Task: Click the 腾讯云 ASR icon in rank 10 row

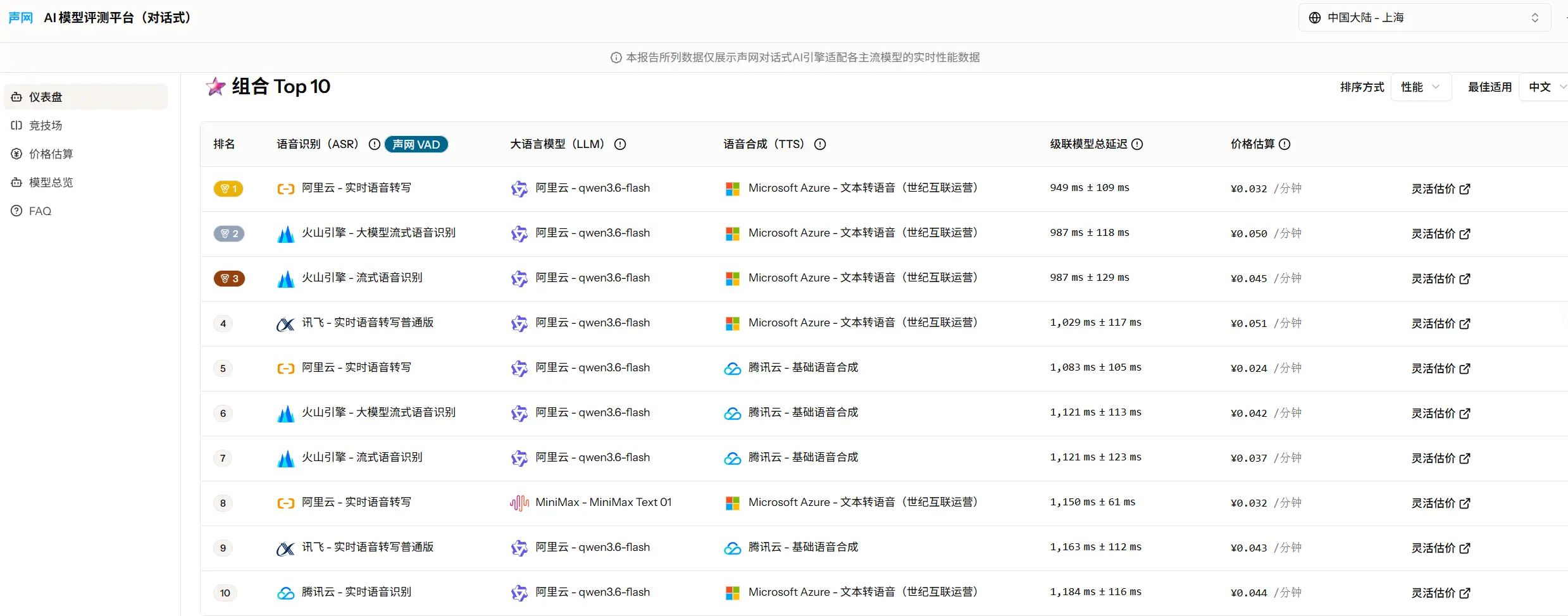Action: click(x=286, y=593)
